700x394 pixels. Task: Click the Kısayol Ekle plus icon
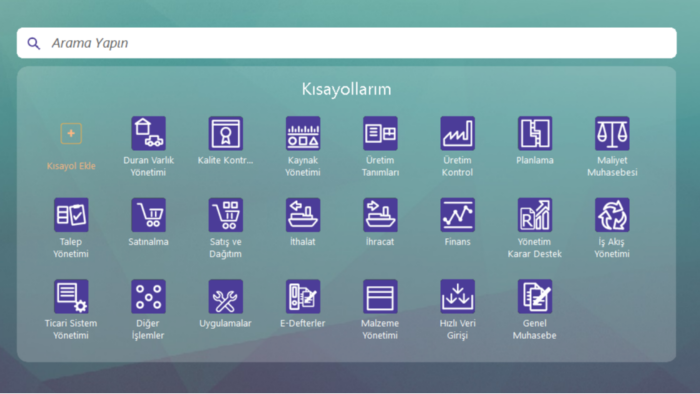(71, 133)
